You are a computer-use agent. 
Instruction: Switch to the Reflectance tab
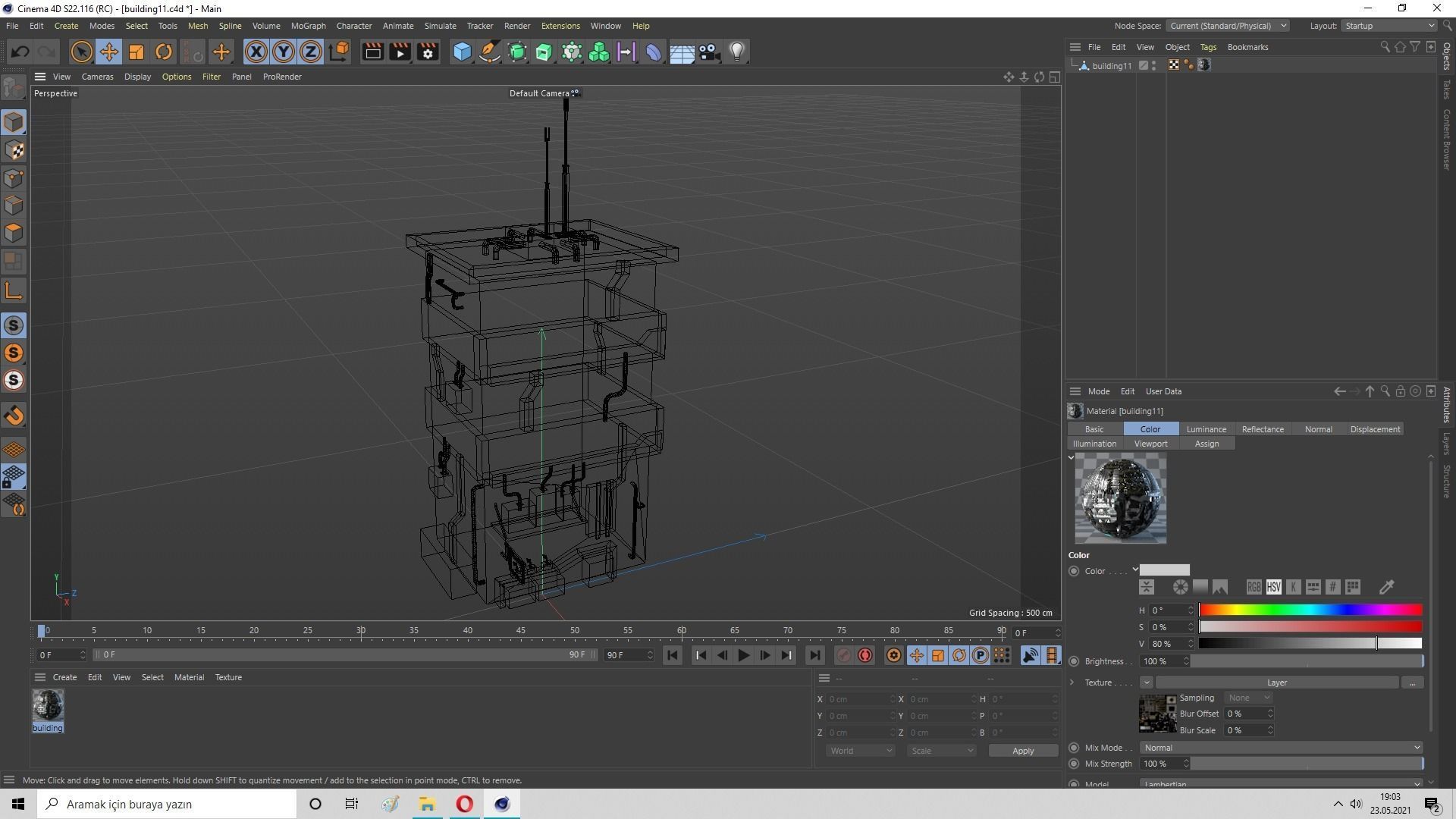pos(1263,429)
